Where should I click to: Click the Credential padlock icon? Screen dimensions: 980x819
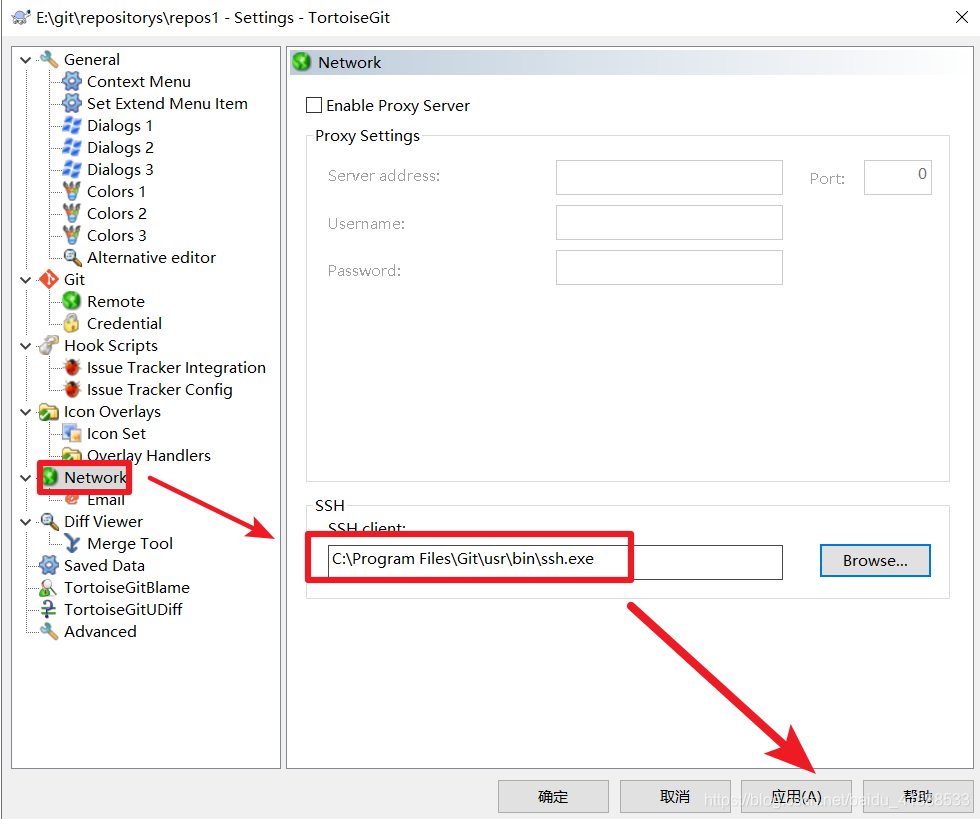72,323
